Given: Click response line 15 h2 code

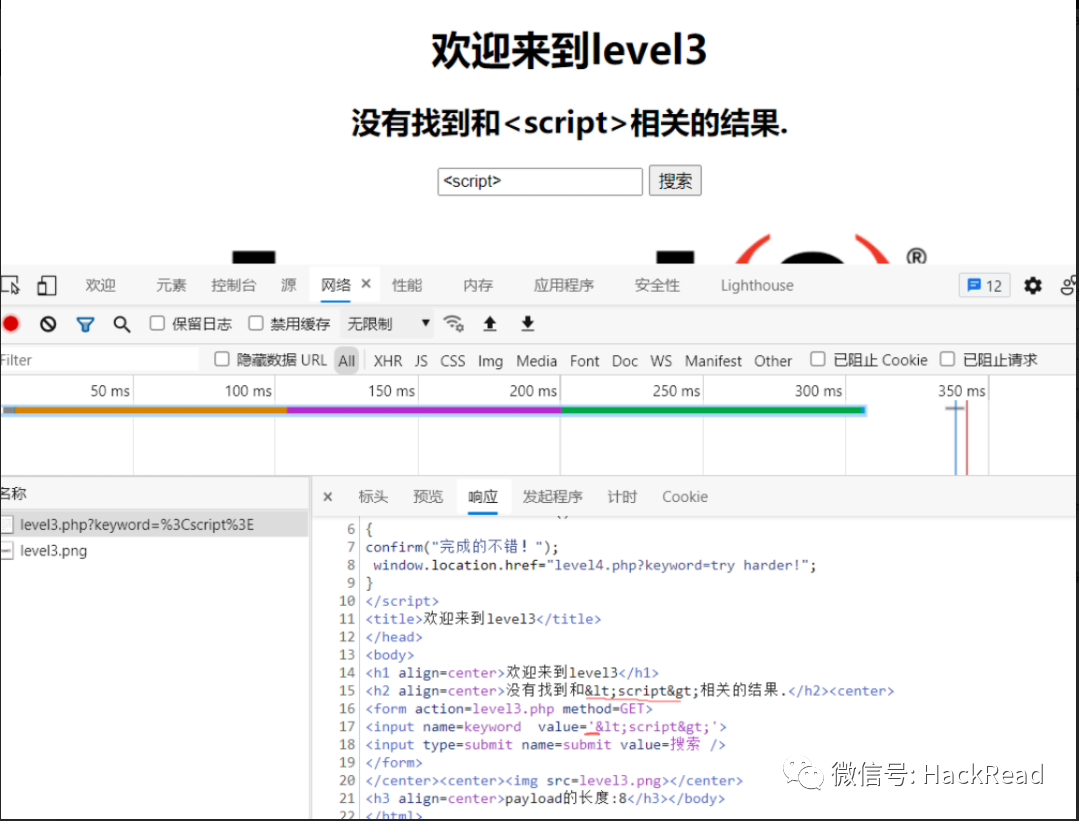Looking at the screenshot, I should click(x=630, y=690).
